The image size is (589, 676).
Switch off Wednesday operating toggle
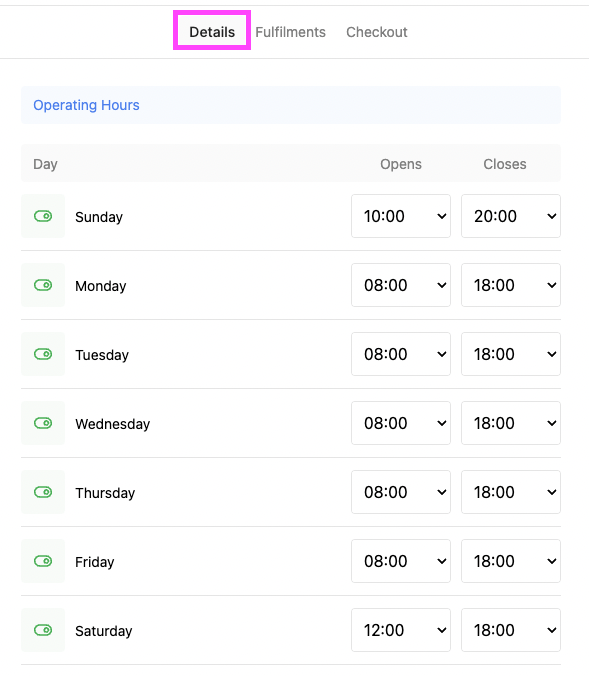click(x=43, y=423)
